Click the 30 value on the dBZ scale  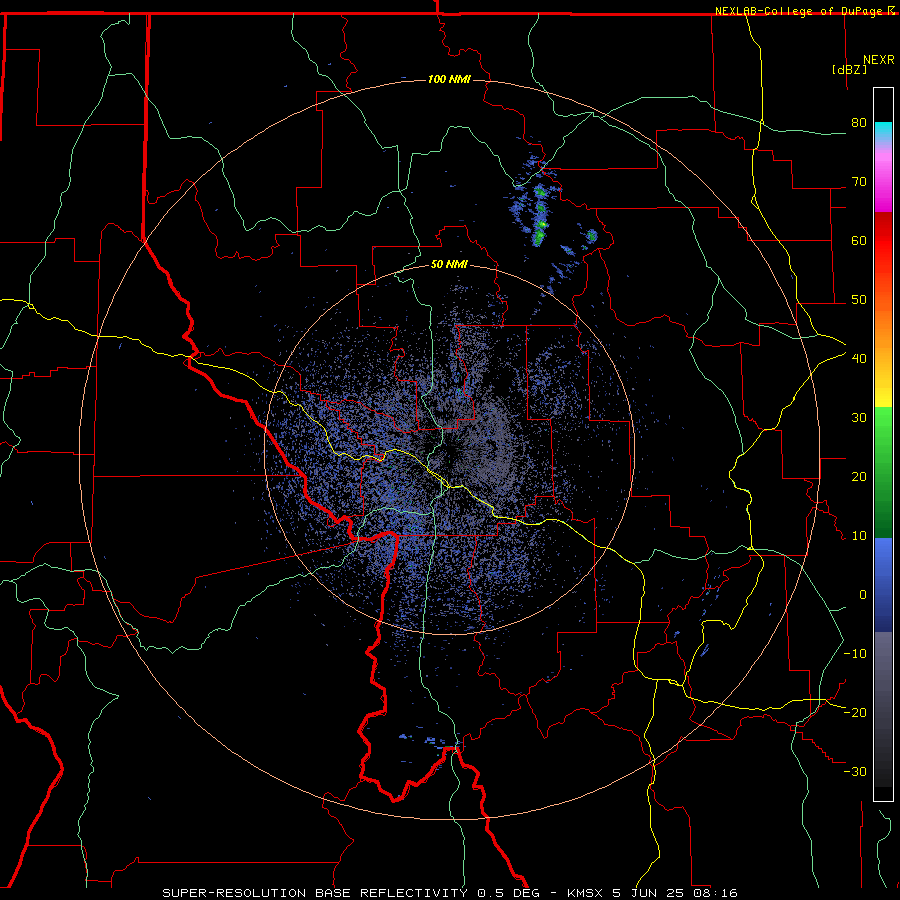point(859,417)
